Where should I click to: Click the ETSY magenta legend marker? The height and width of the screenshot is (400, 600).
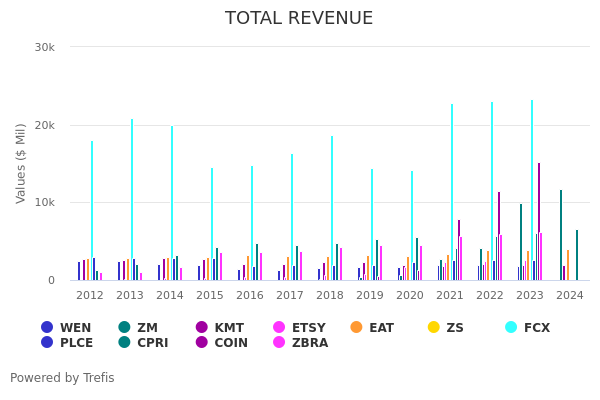tap(279, 327)
